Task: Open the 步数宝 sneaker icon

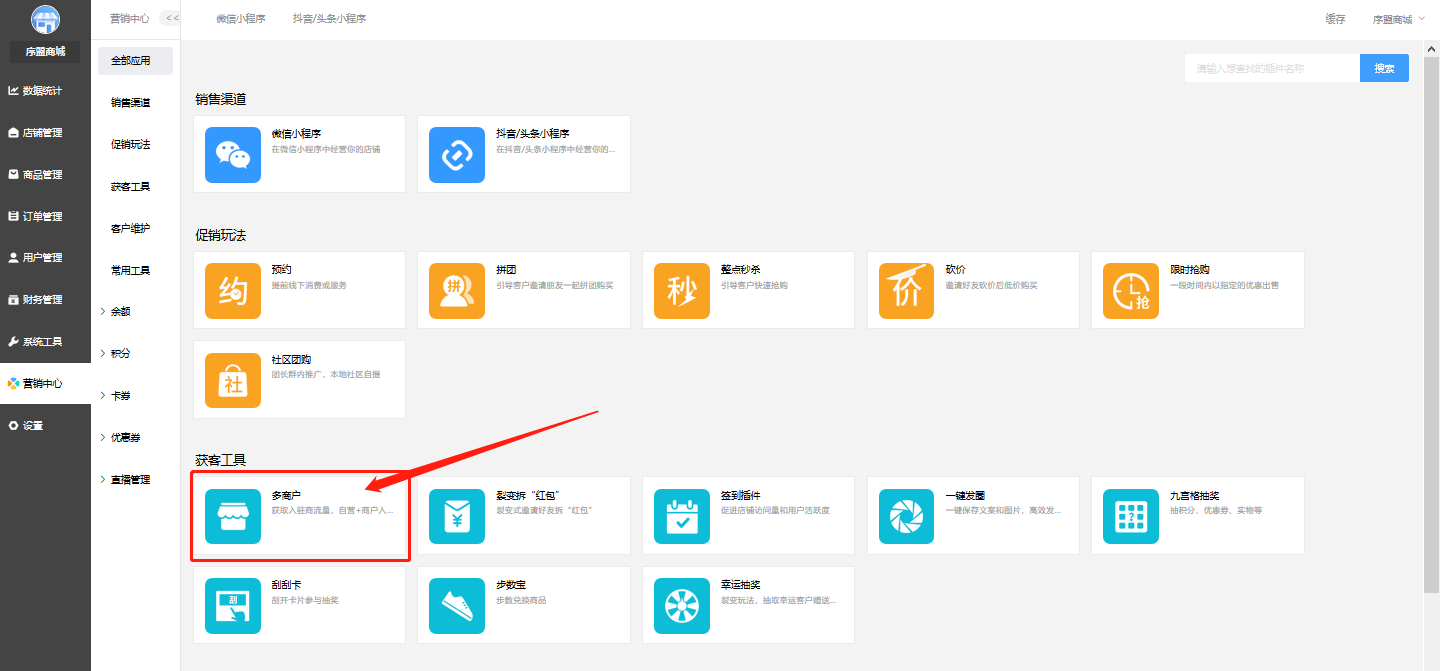Action: 457,606
